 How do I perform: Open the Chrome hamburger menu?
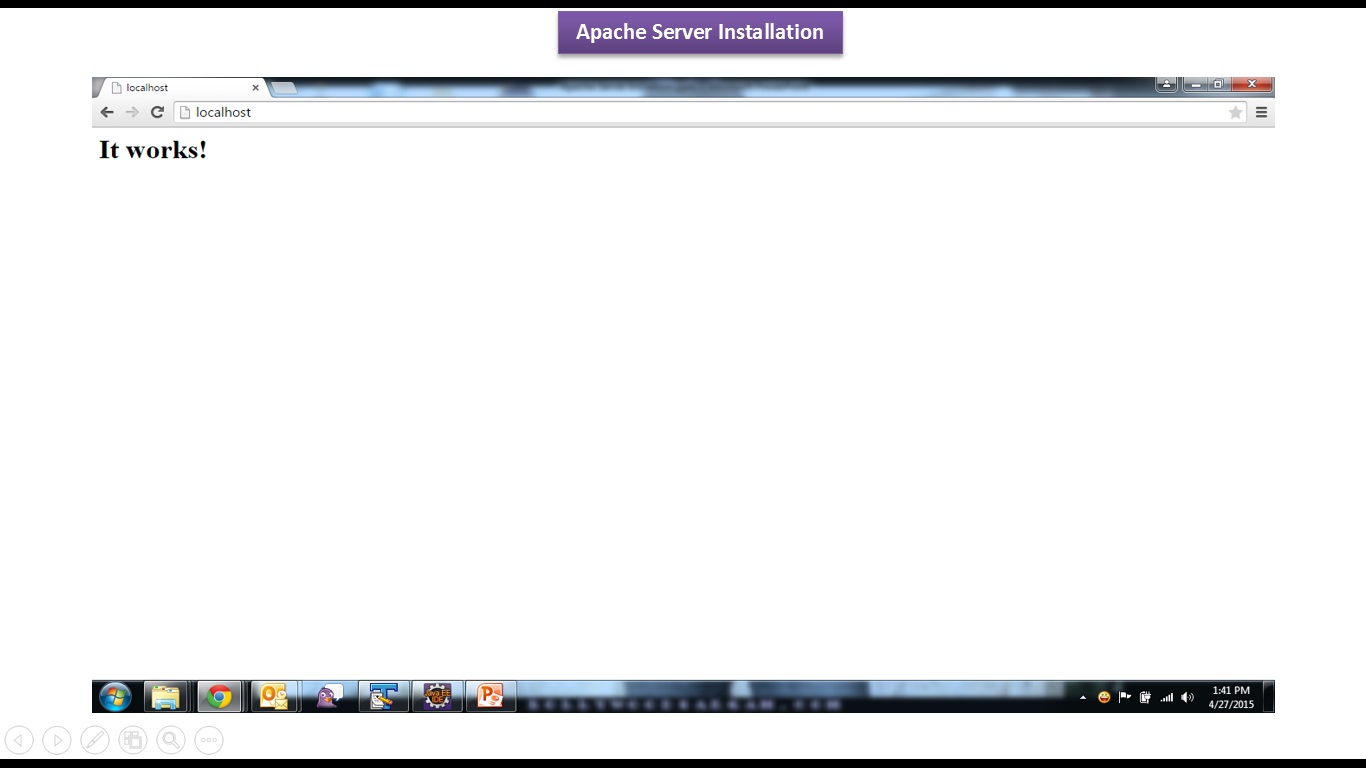tap(1261, 112)
